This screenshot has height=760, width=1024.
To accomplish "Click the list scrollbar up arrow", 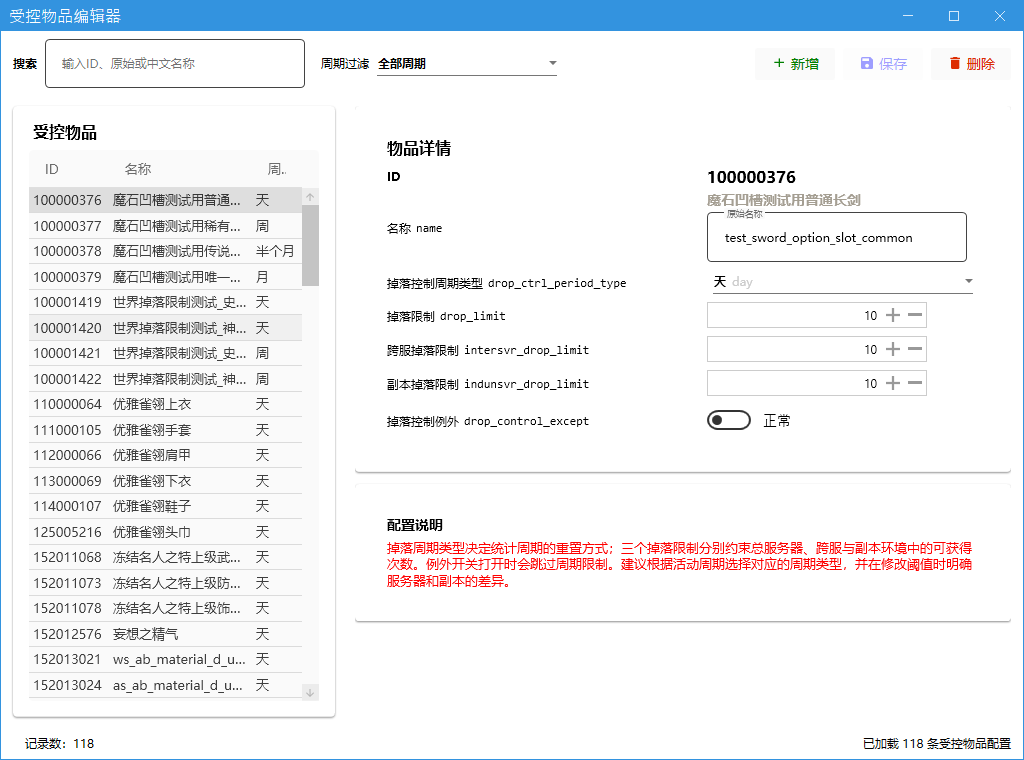I will (x=310, y=197).
